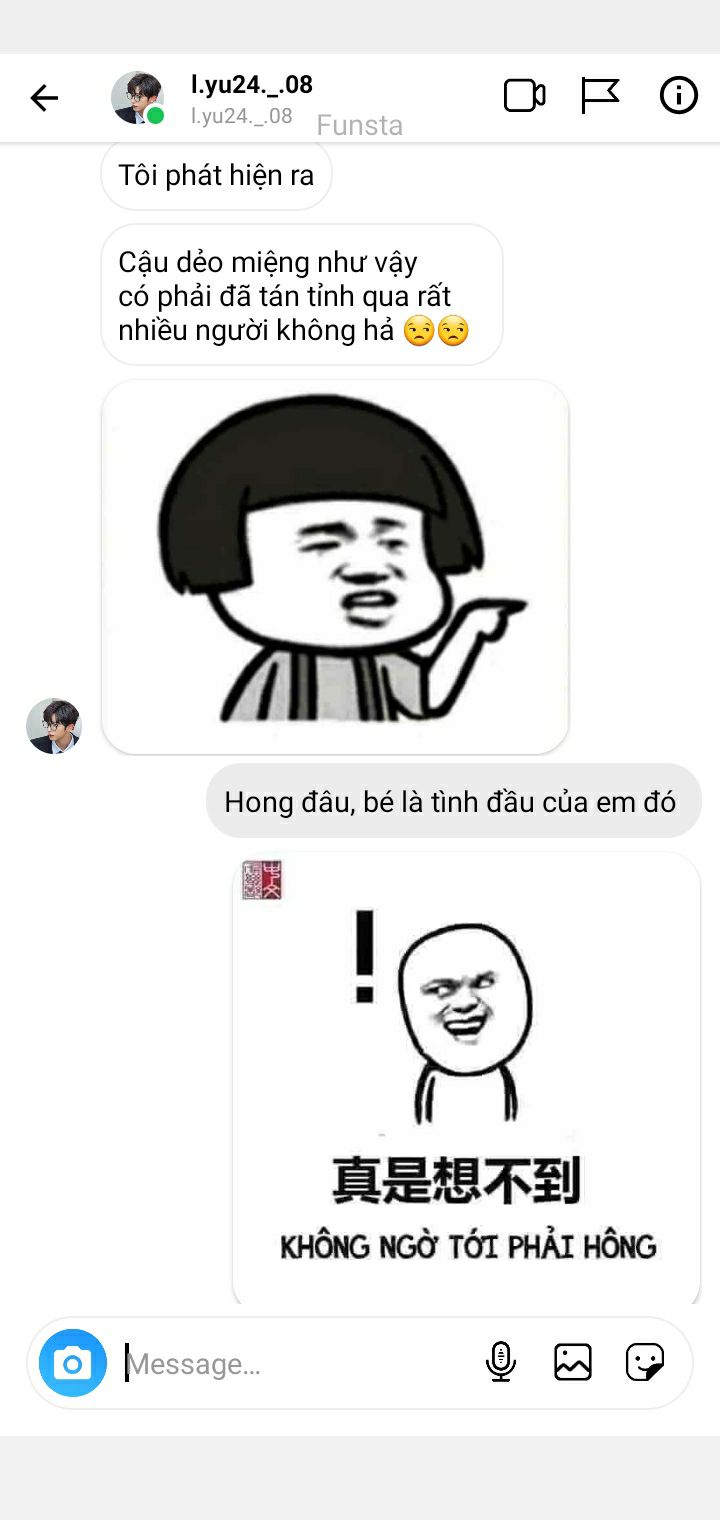Tap the red stamp logo on sent meme
The height and width of the screenshot is (1520, 720).
(x=262, y=880)
